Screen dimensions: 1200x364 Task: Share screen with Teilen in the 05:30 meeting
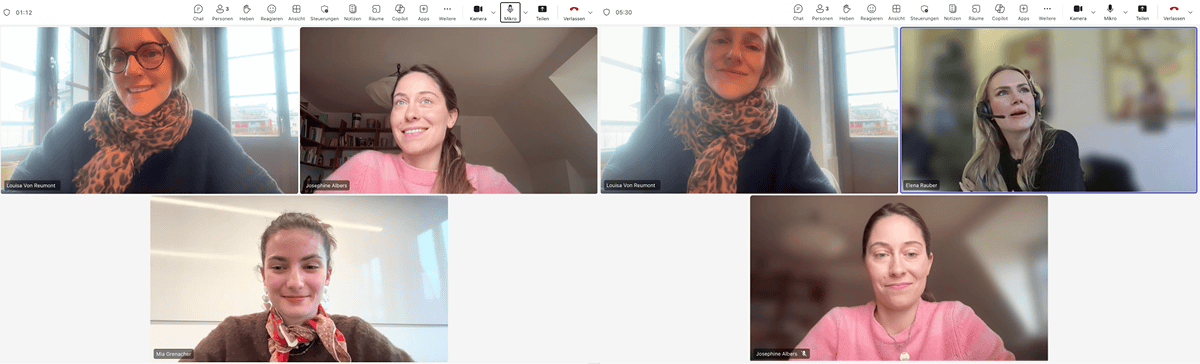[x=1142, y=12]
